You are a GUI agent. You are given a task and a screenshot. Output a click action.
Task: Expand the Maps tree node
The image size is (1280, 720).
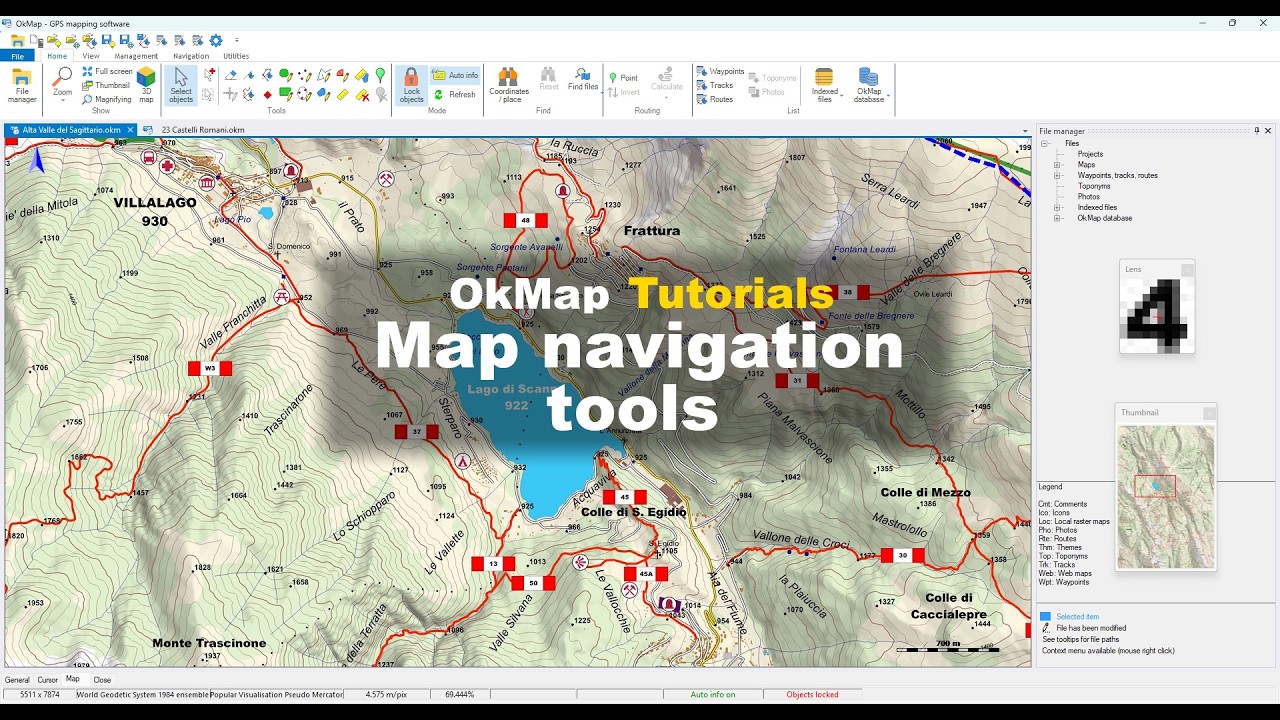tap(1057, 165)
